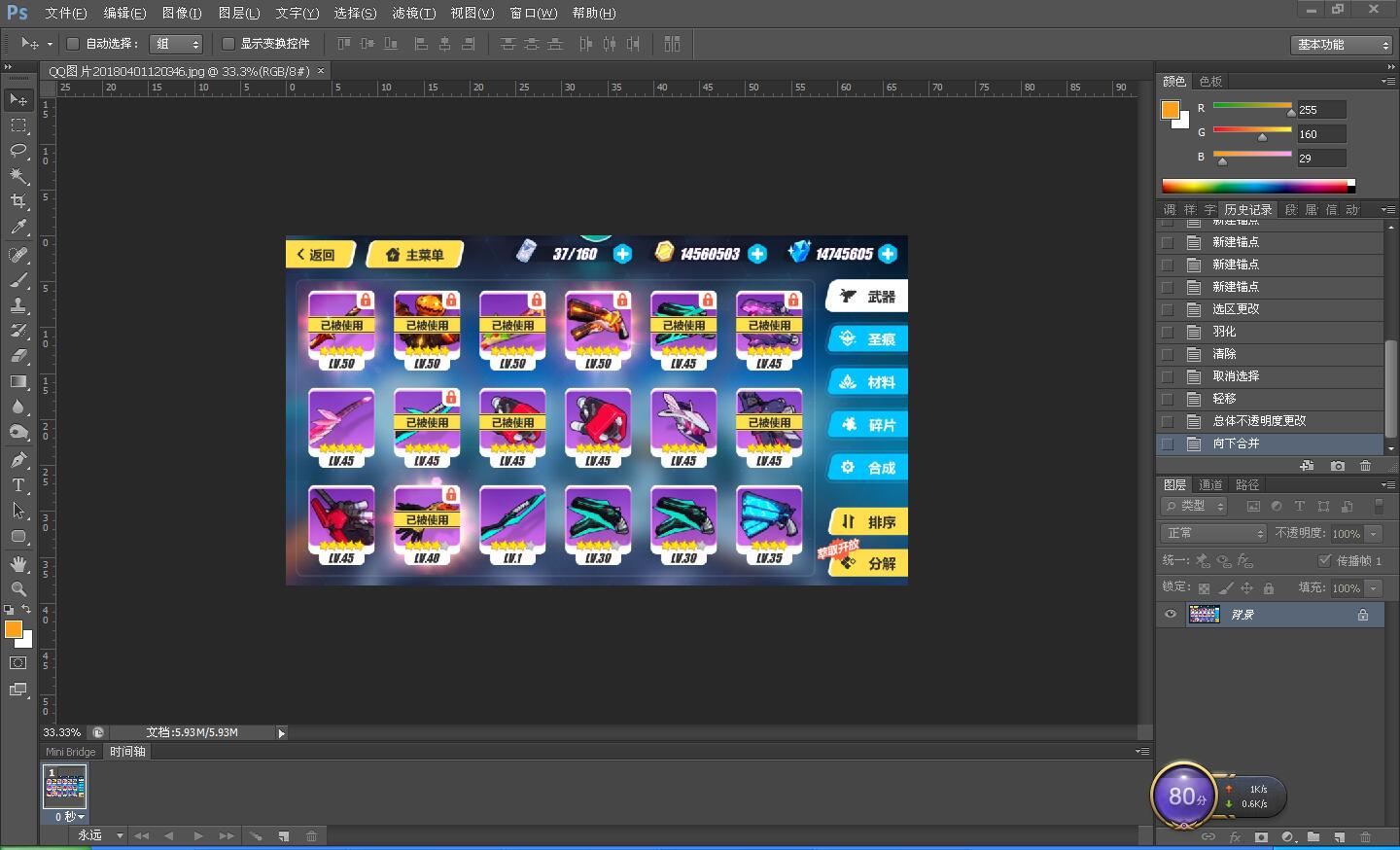Click the R channel slider
Image resolution: width=1400 pixels, height=850 pixels.
click(x=1252, y=107)
